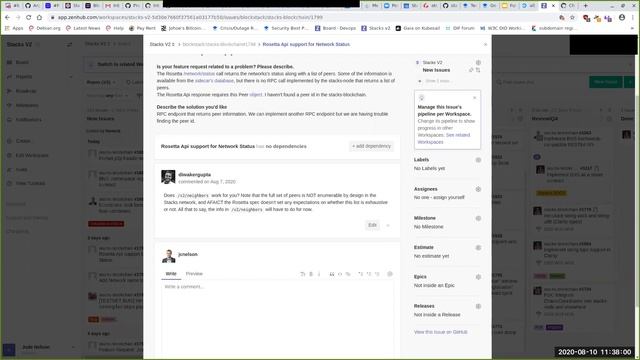Click into the Write a comment field

click(x=278, y=316)
